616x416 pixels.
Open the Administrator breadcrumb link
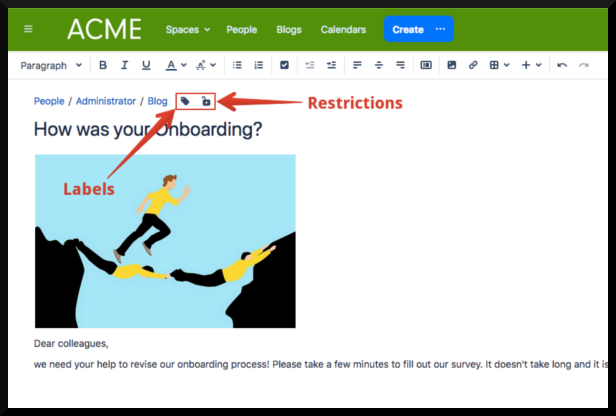click(106, 101)
